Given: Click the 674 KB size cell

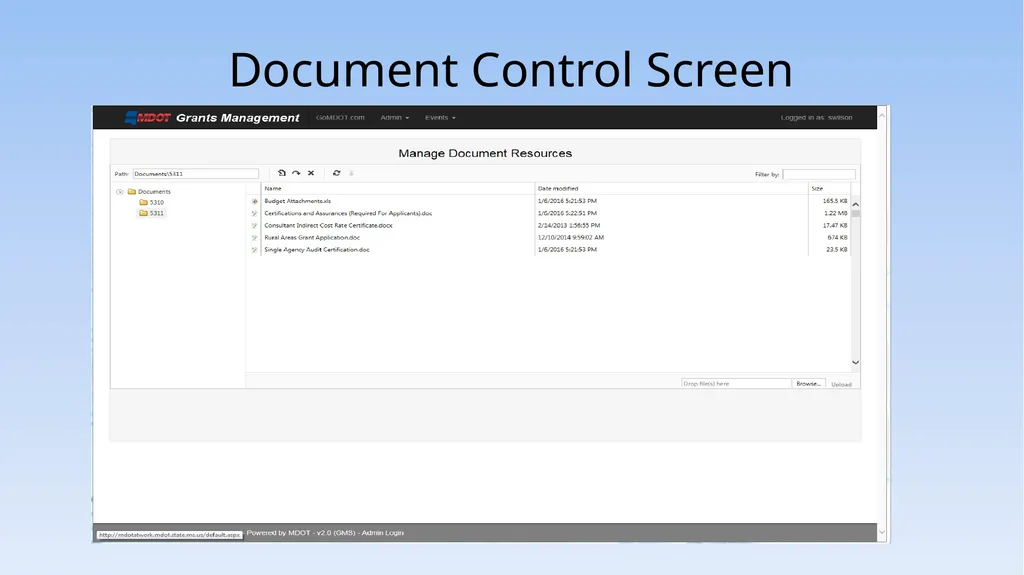Looking at the screenshot, I should click(x=837, y=237).
